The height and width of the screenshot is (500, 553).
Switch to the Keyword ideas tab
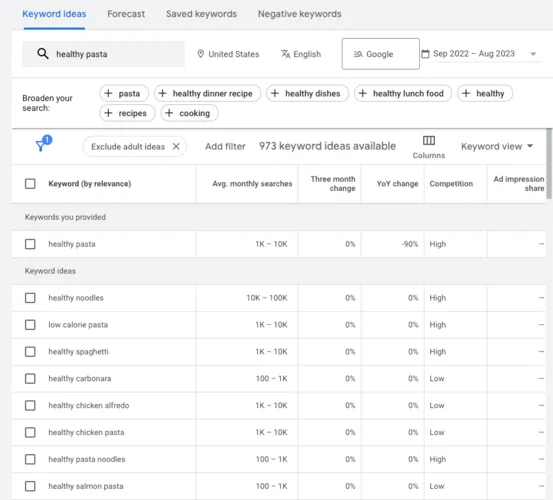54,14
